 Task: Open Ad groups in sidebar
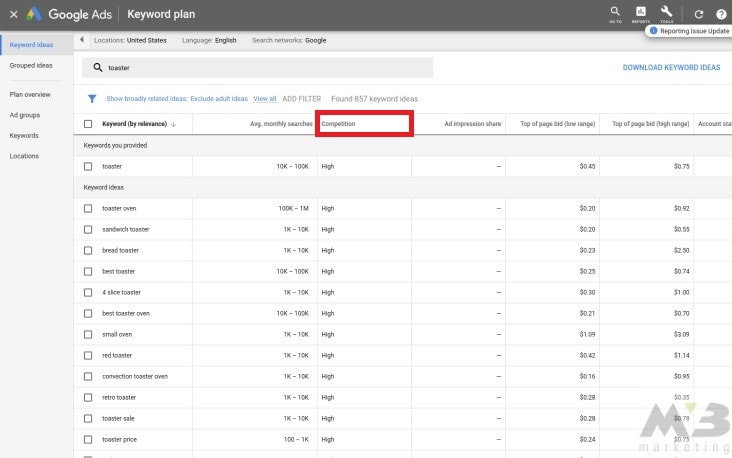pos(25,115)
